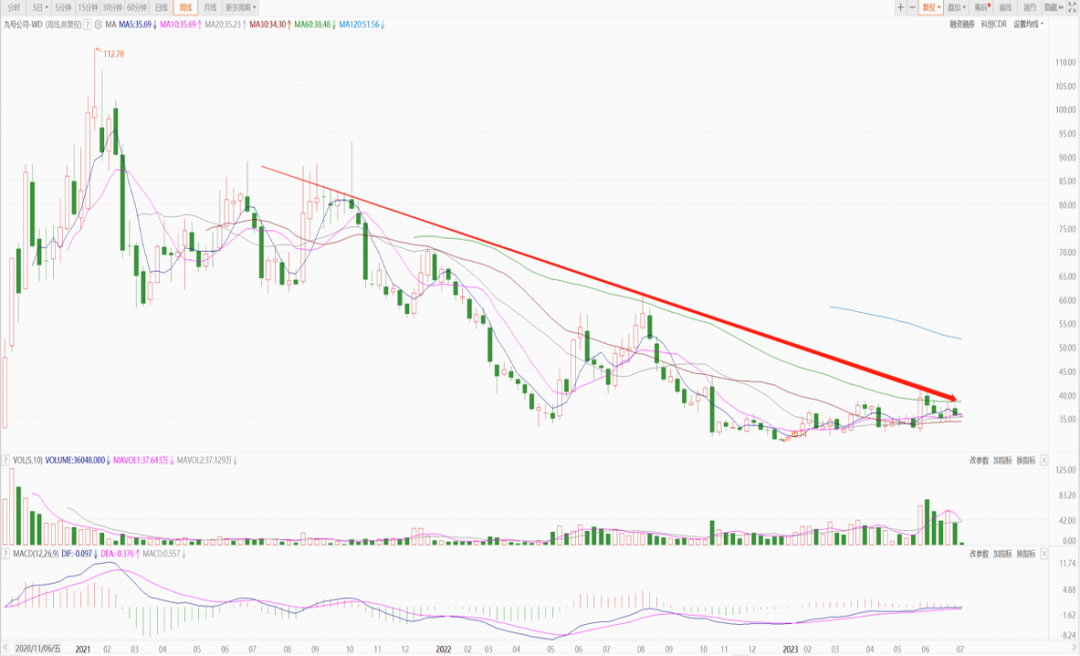This screenshot has width=1080, height=656.
Task: Toggle the 科创CDR overlay
Action: (994, 24)
